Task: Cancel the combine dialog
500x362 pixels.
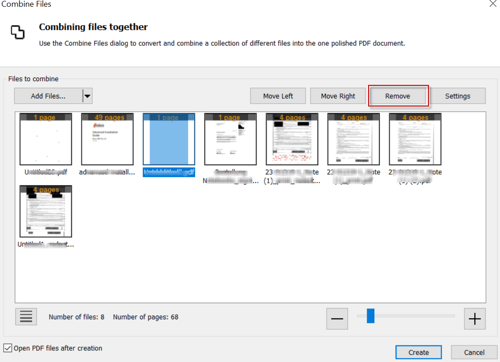Action: tap(474, 352)
